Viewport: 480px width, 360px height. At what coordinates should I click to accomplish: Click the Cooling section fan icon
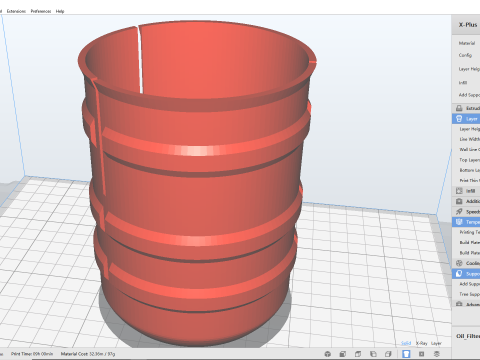point(459,263)
